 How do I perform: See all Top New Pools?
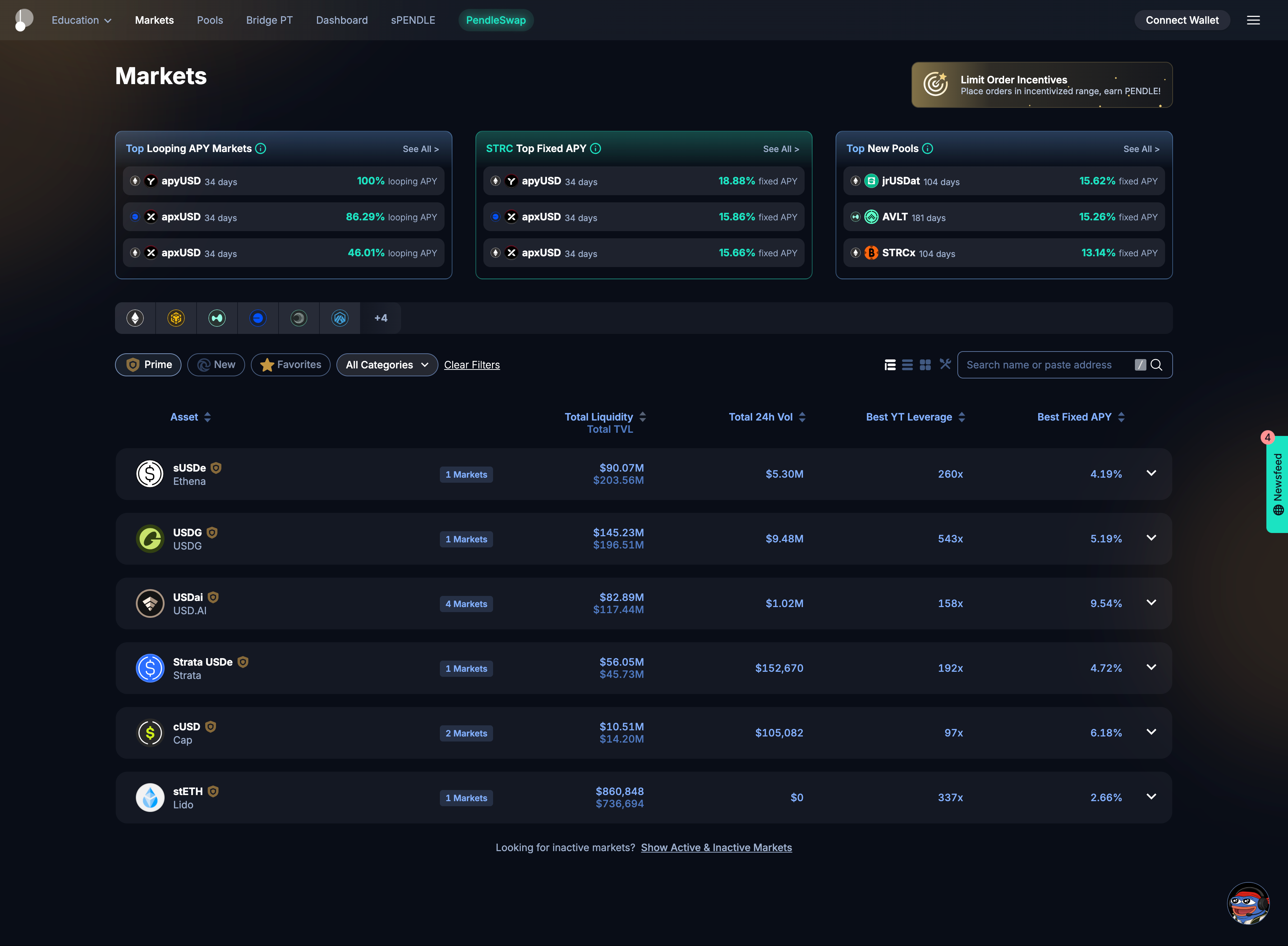click(1141, 149)
